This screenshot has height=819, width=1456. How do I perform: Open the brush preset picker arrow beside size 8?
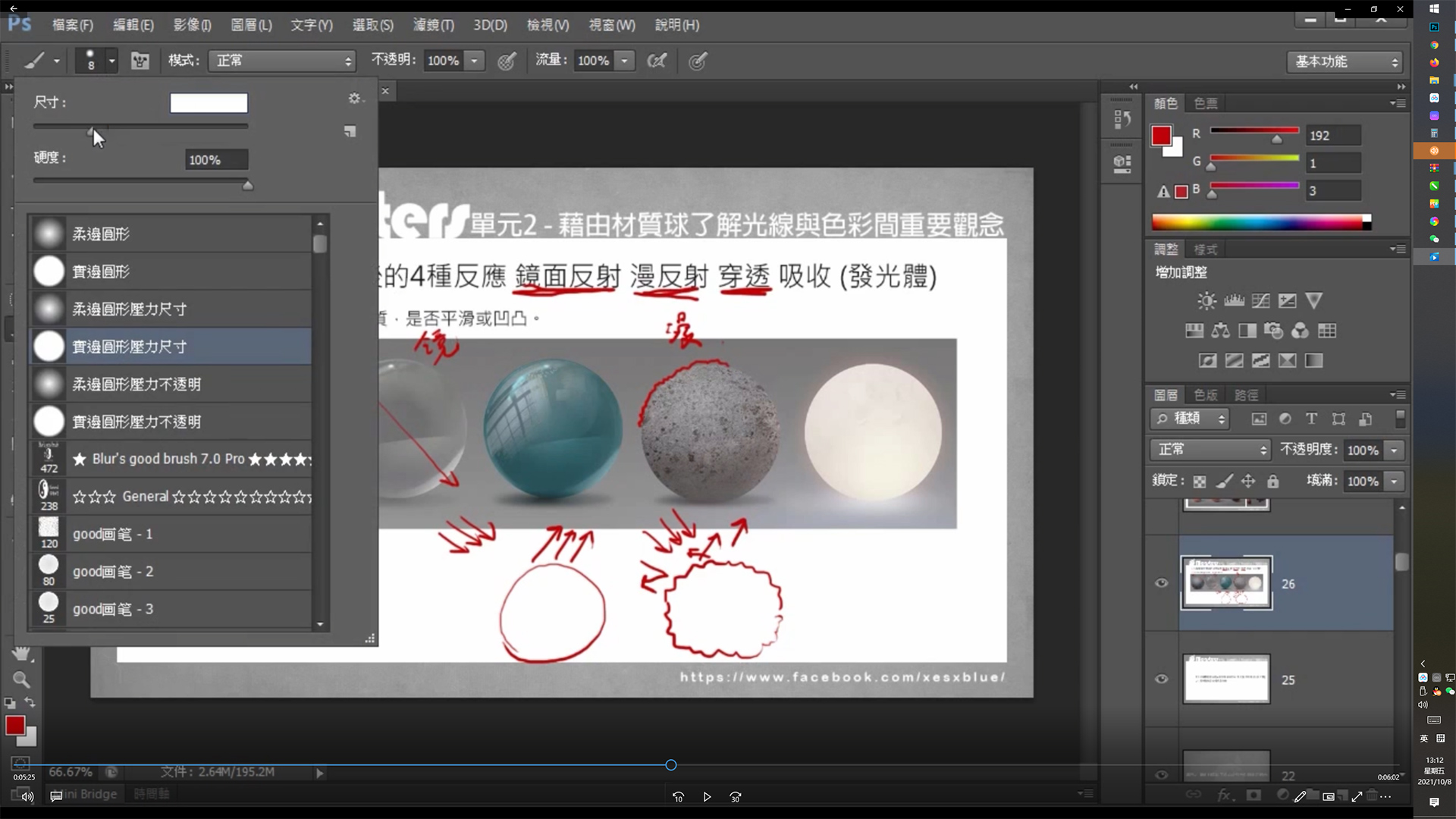coord(111,61)
